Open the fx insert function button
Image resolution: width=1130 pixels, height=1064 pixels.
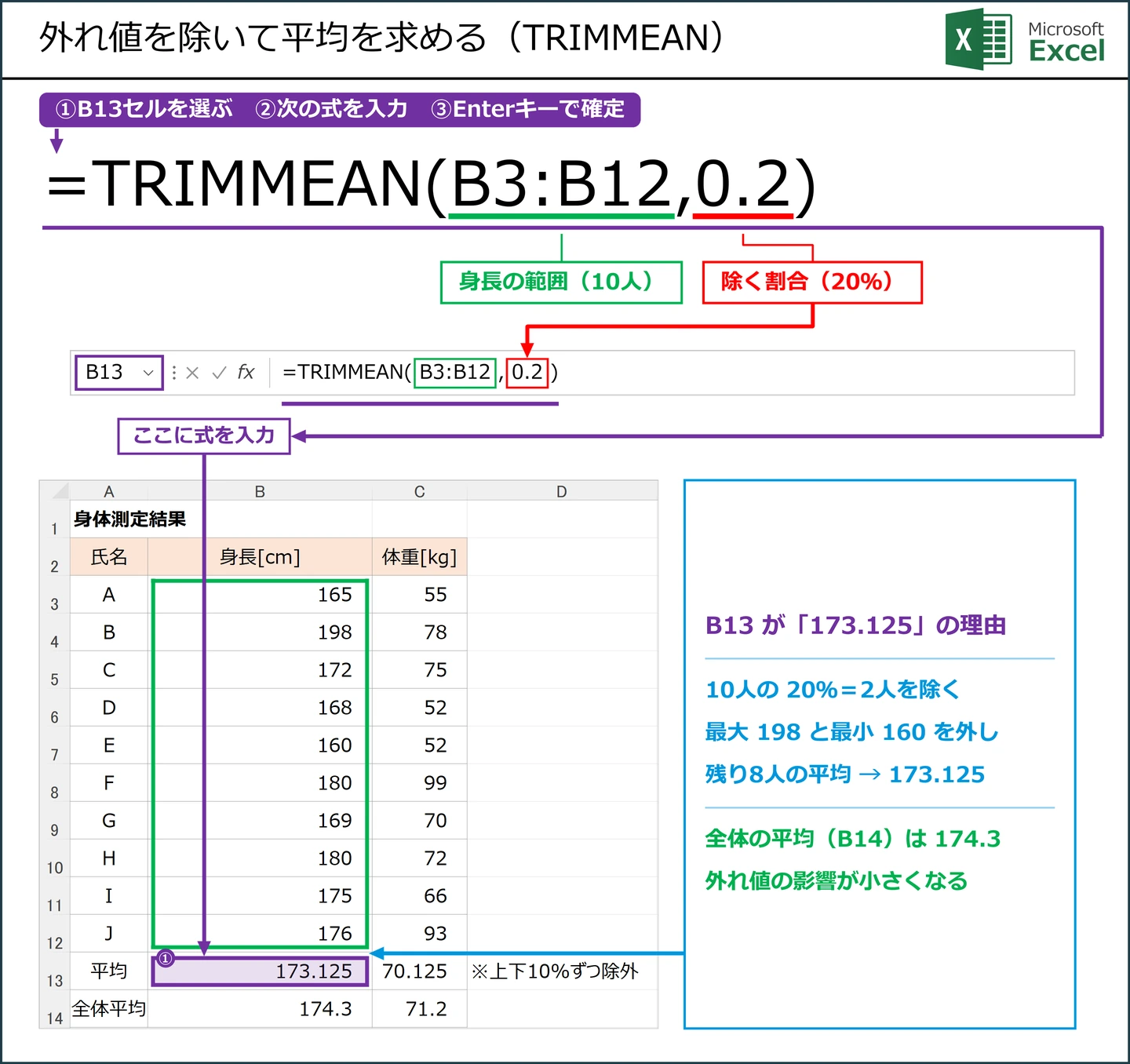[246, 372]
